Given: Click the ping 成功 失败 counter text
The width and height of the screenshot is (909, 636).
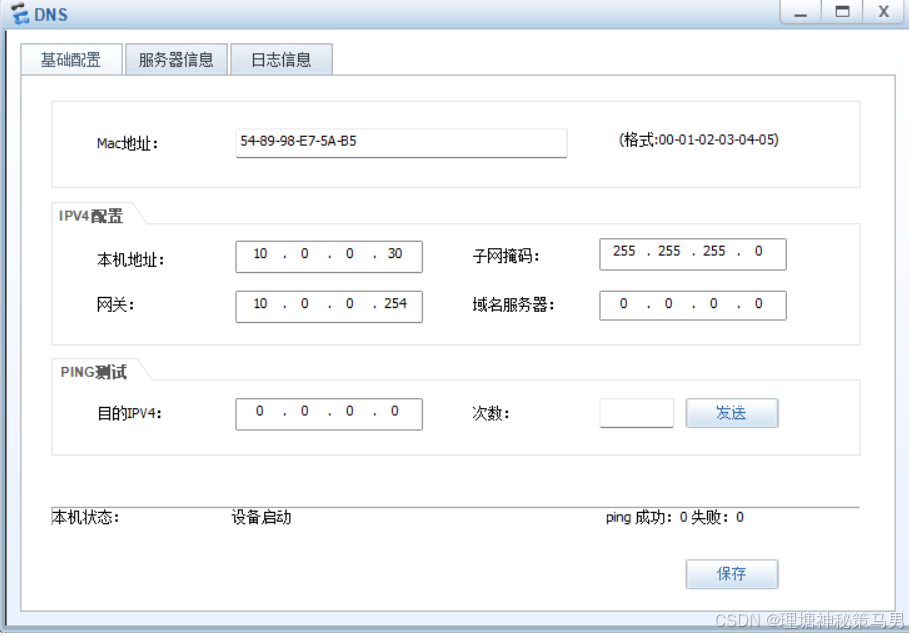Looking at the screenshot, I should tap(675, 517).
